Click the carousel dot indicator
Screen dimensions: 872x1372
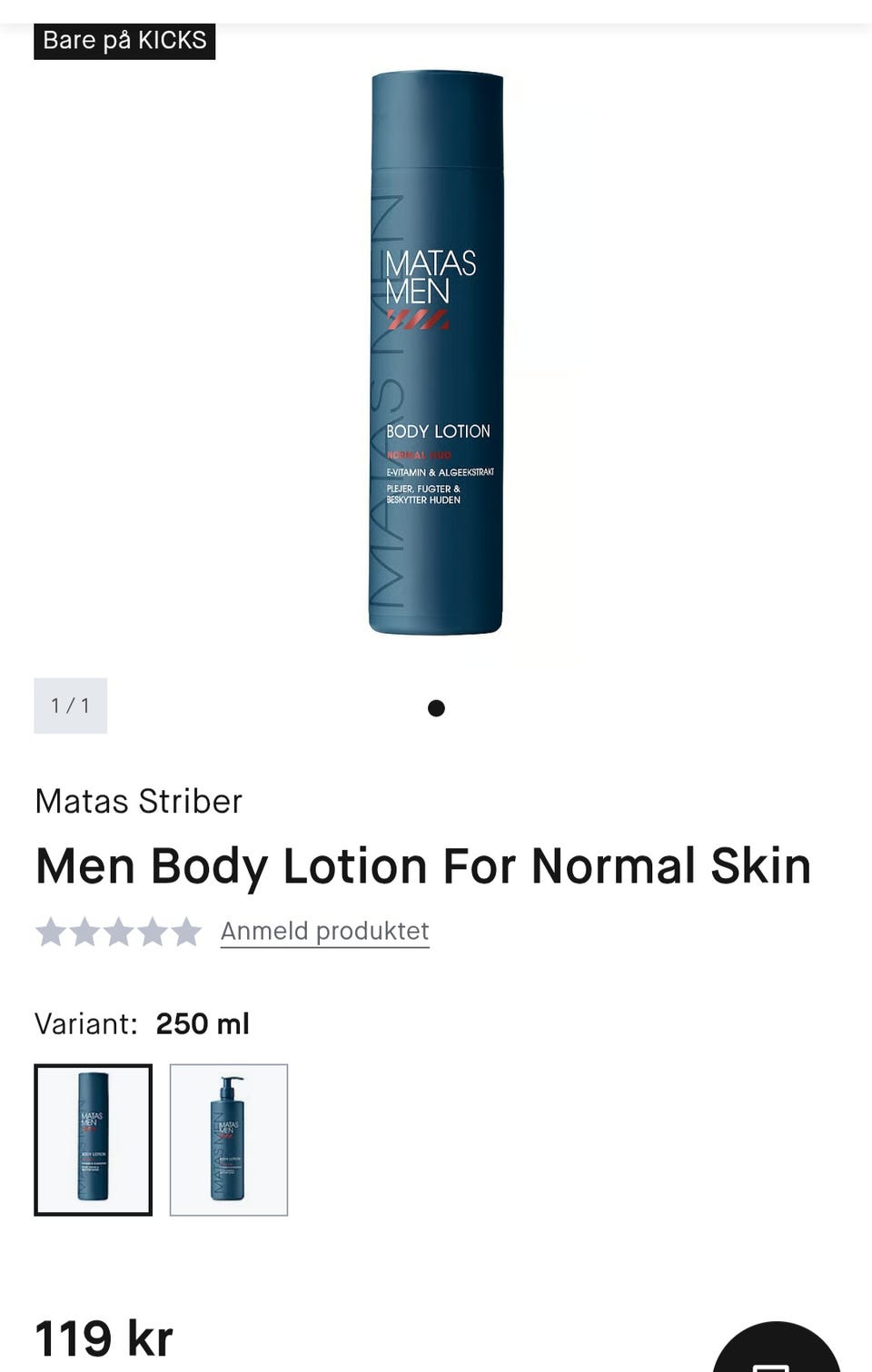click(x=436, y=708)
